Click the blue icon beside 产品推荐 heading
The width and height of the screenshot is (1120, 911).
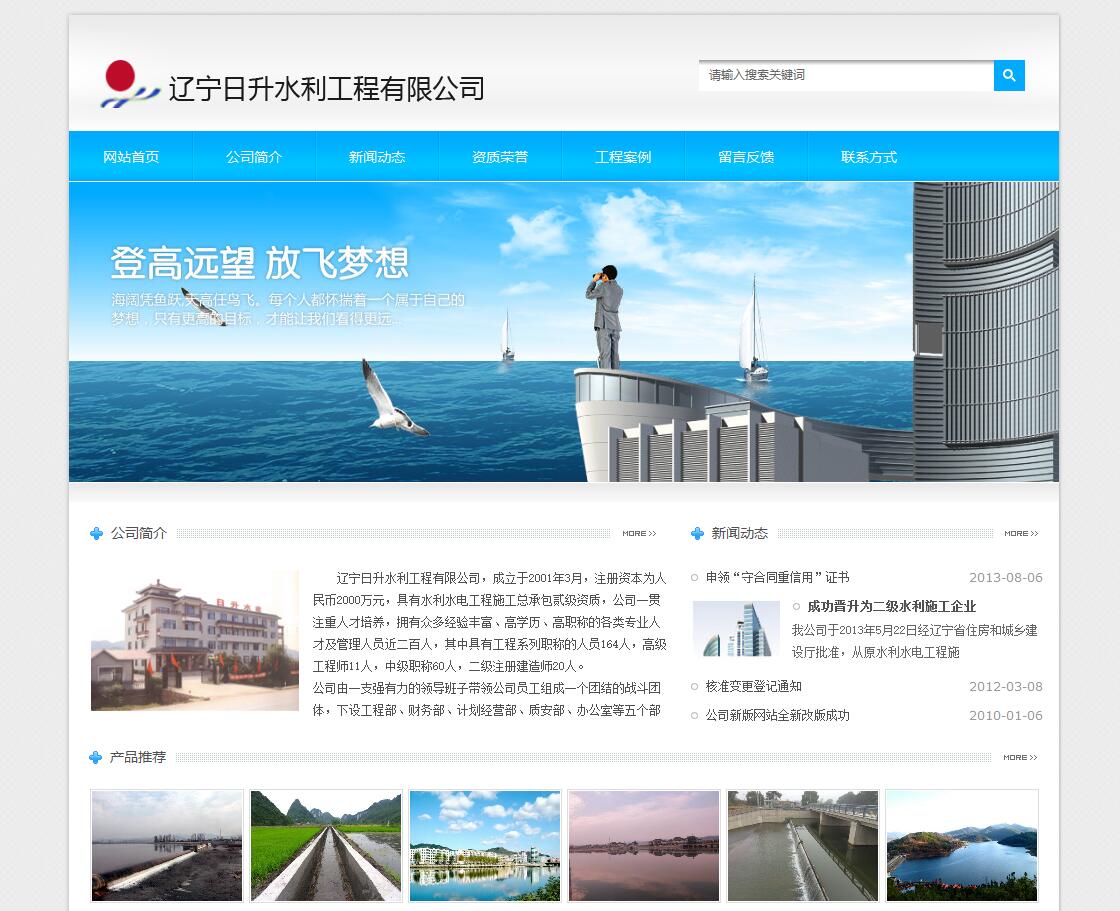(95, 758)
